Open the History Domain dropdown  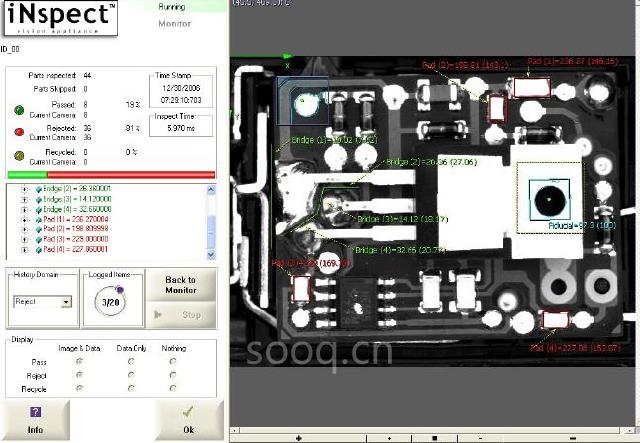pyautogui.click(x=66, y=301)
